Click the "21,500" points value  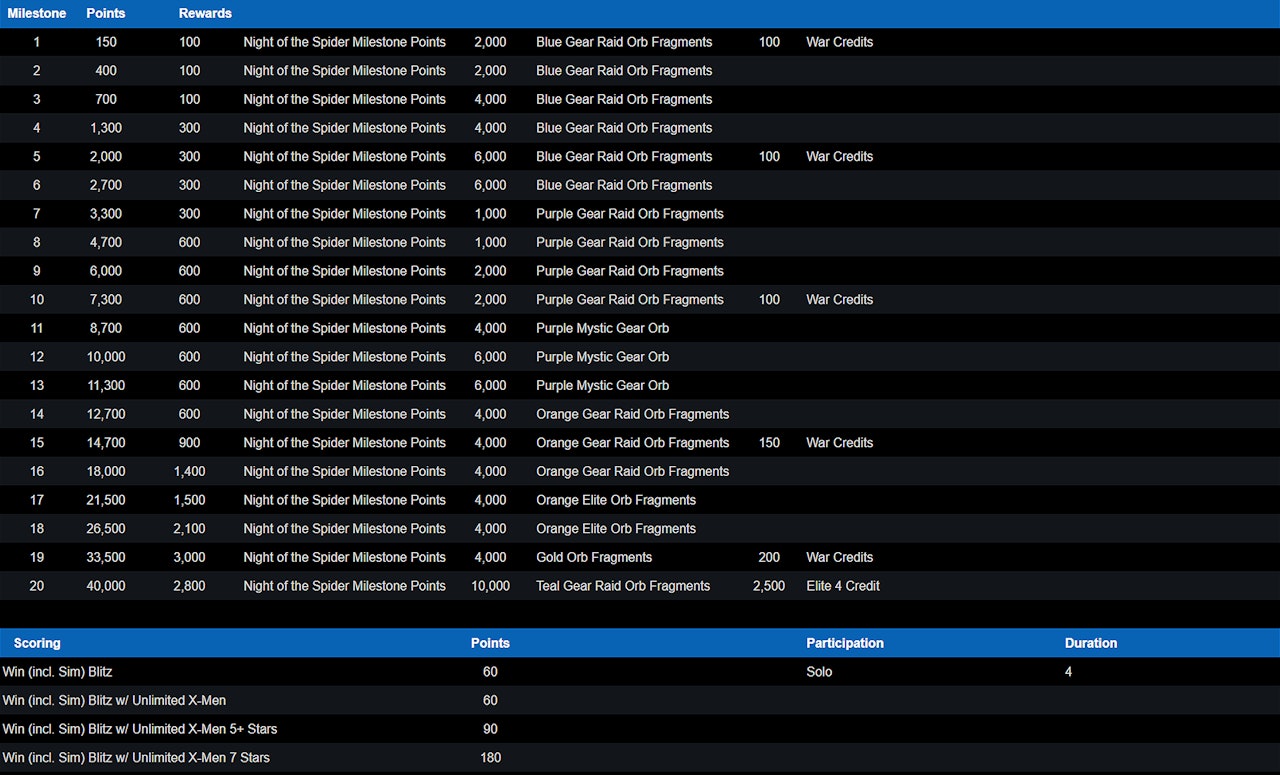tap(106, 500)
